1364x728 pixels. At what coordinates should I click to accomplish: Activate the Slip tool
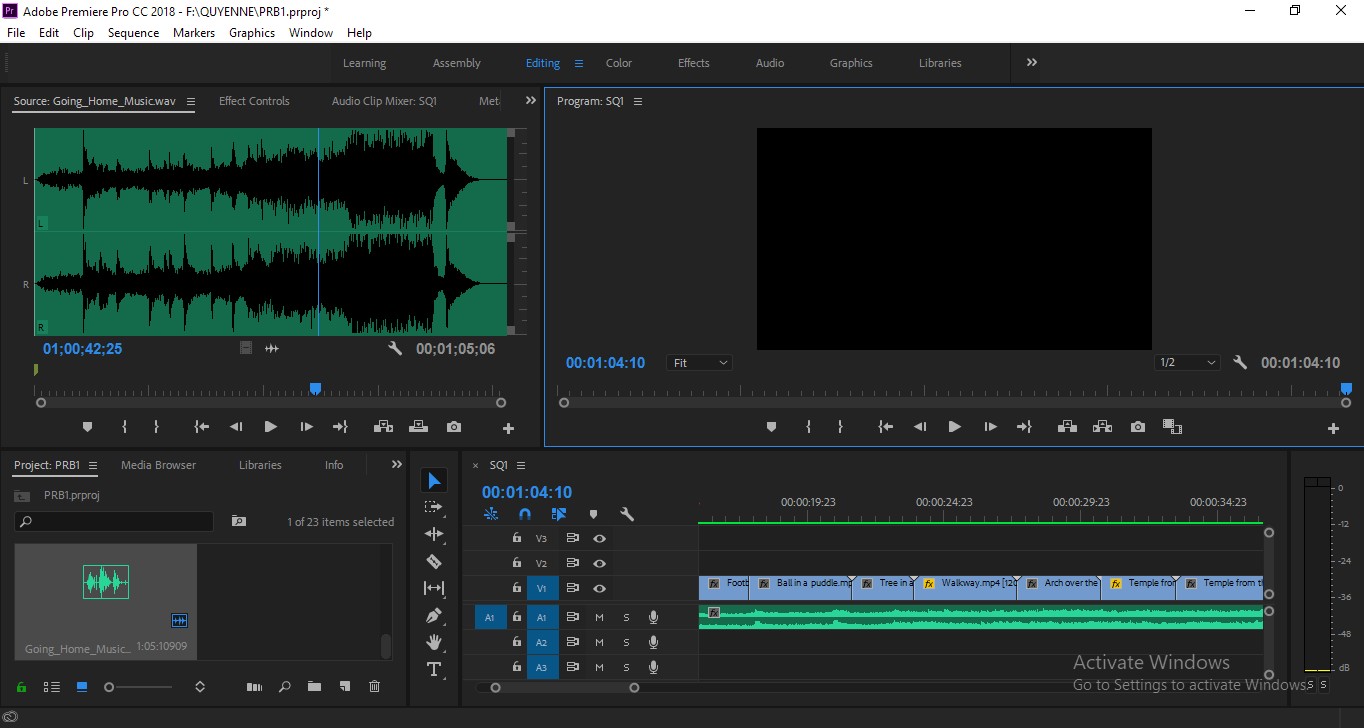coord(434,588)
